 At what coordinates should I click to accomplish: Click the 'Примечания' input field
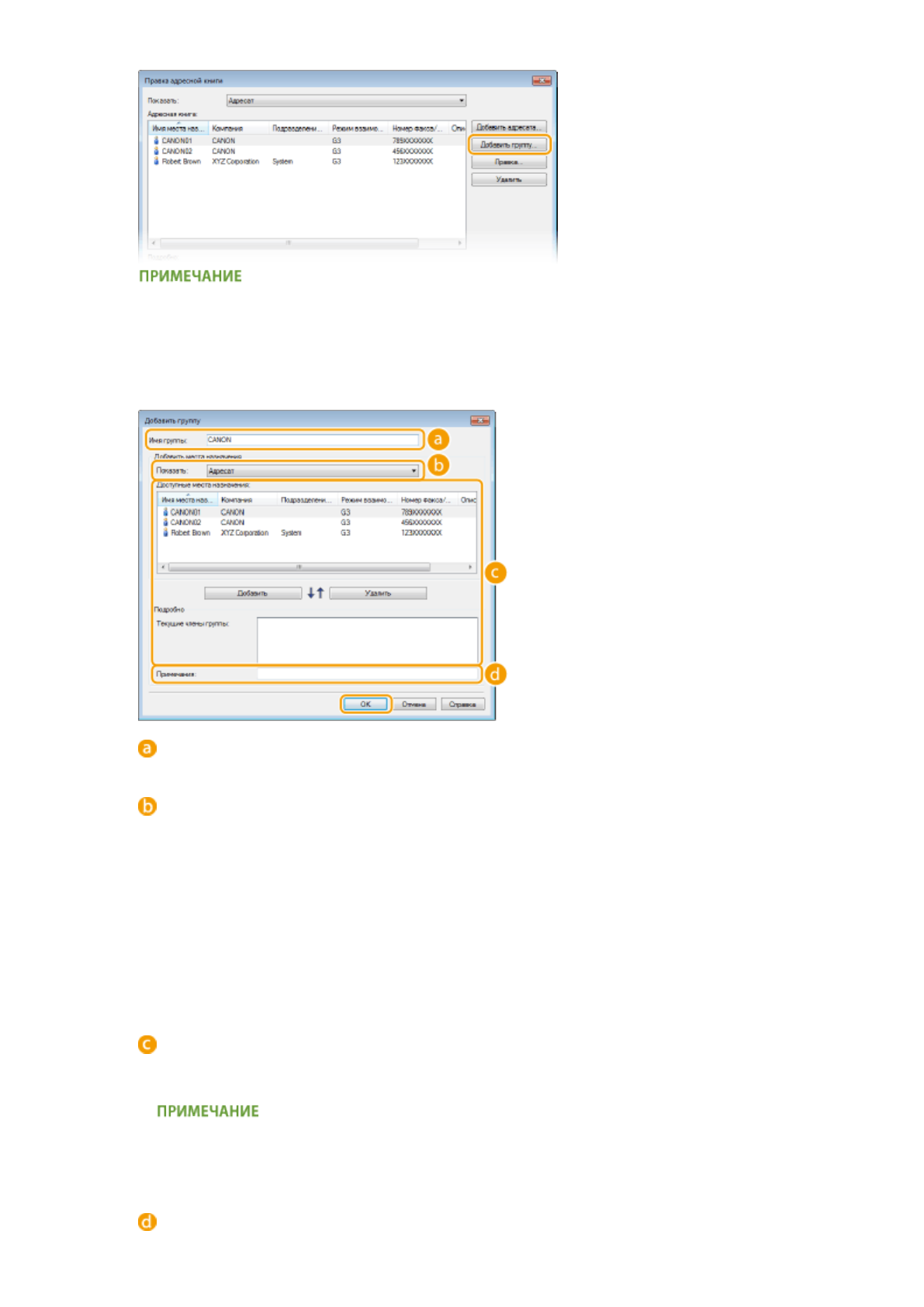pos(367,674)
